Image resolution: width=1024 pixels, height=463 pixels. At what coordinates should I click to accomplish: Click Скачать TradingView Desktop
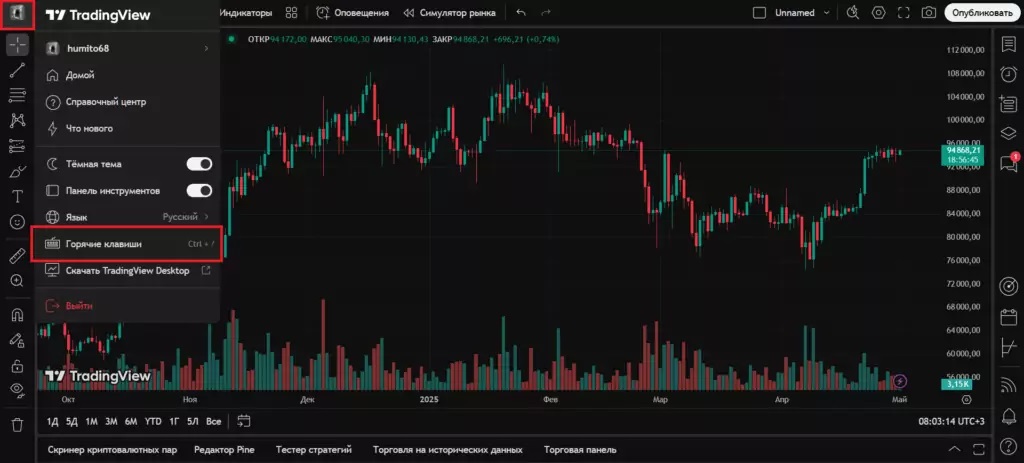[x=129, y=270]
